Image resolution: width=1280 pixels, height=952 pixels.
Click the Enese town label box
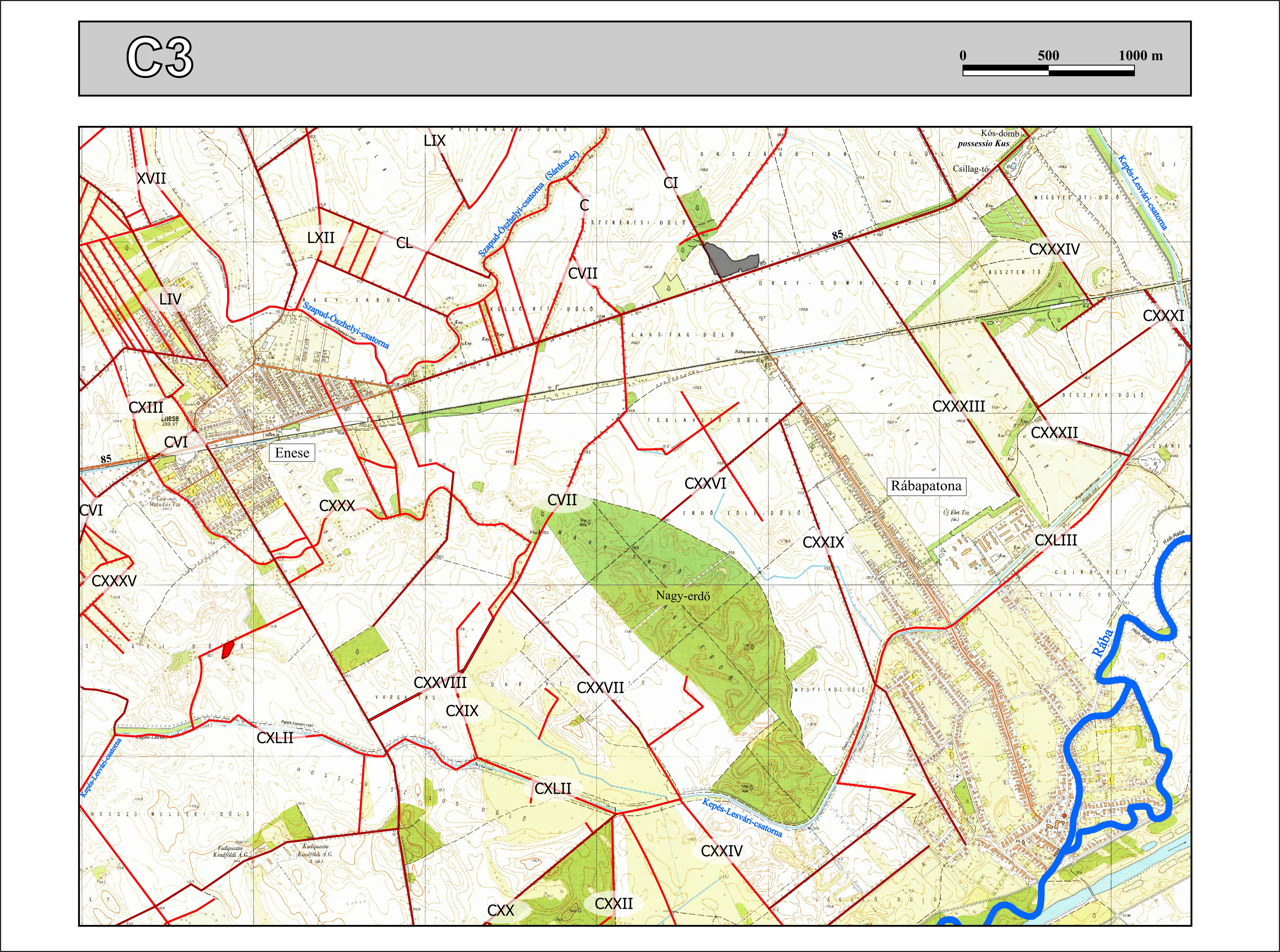[x=292, y=453]
